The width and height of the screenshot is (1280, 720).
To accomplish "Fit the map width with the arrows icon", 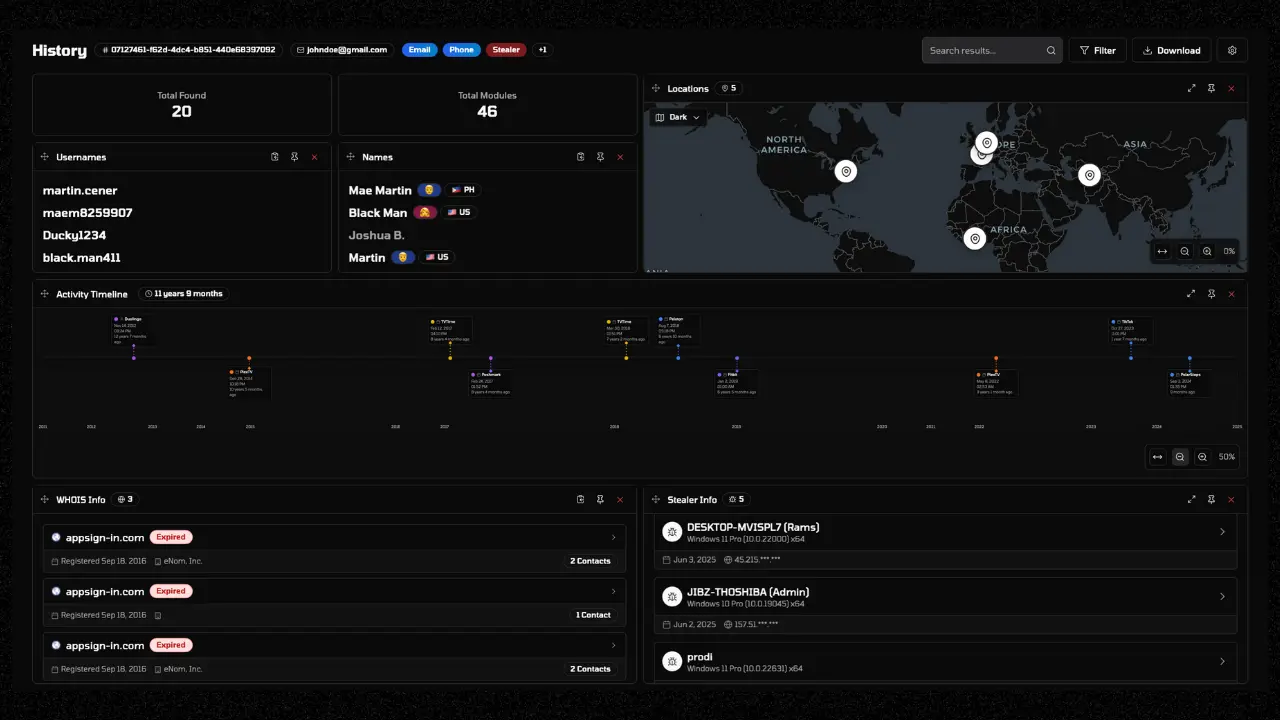I will point(1162,251).
